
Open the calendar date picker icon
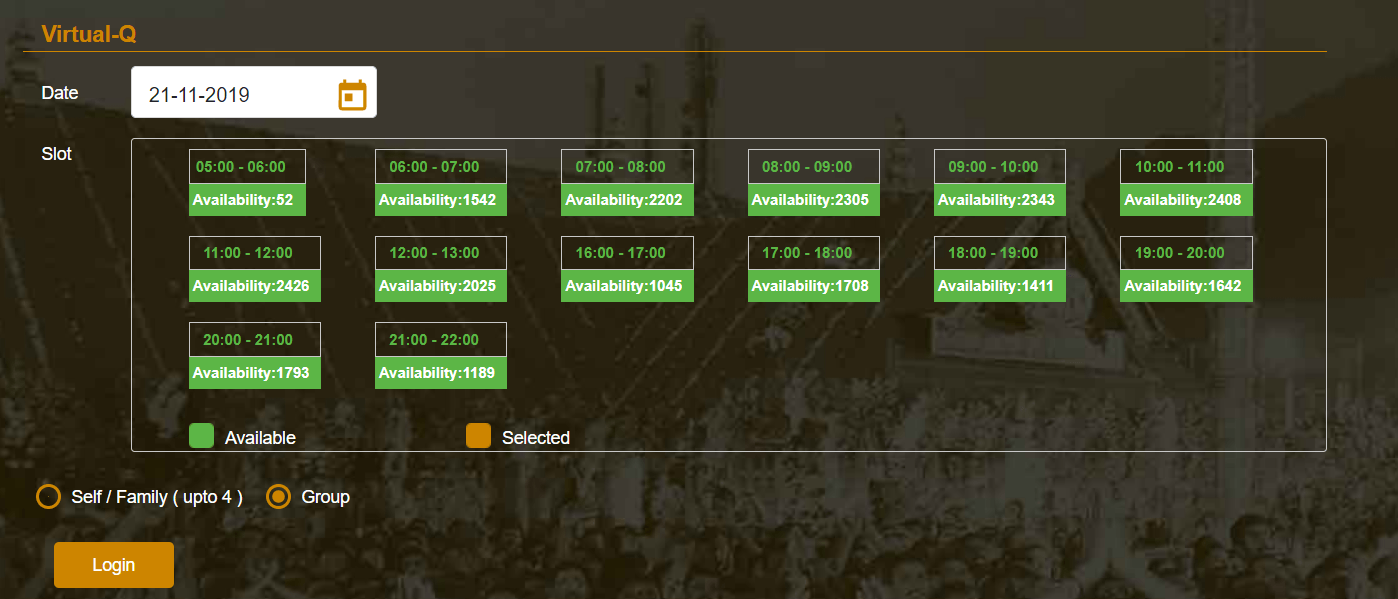coord(352,95)
